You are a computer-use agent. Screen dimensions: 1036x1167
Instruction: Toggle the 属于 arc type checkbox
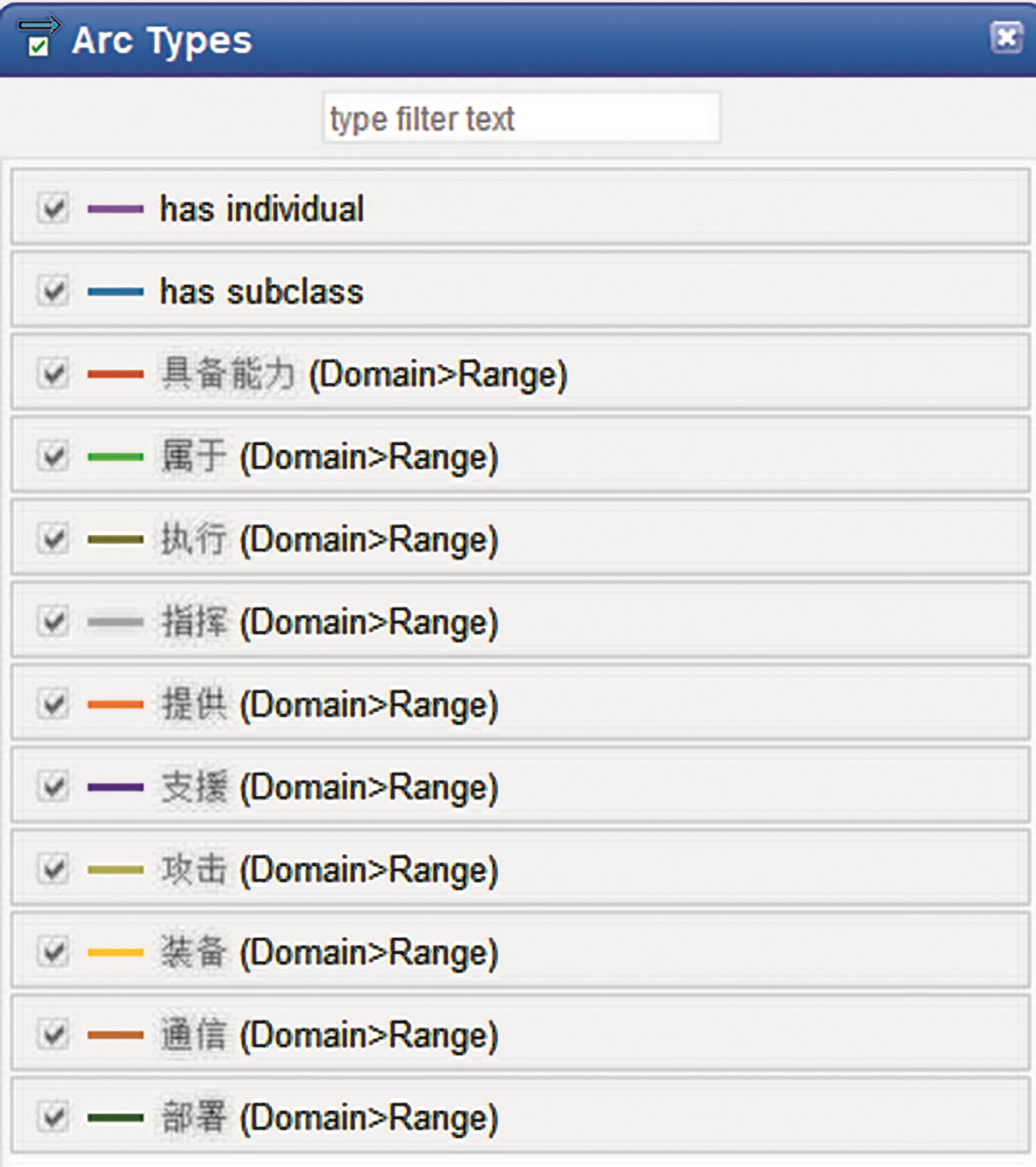click(53, 456)
